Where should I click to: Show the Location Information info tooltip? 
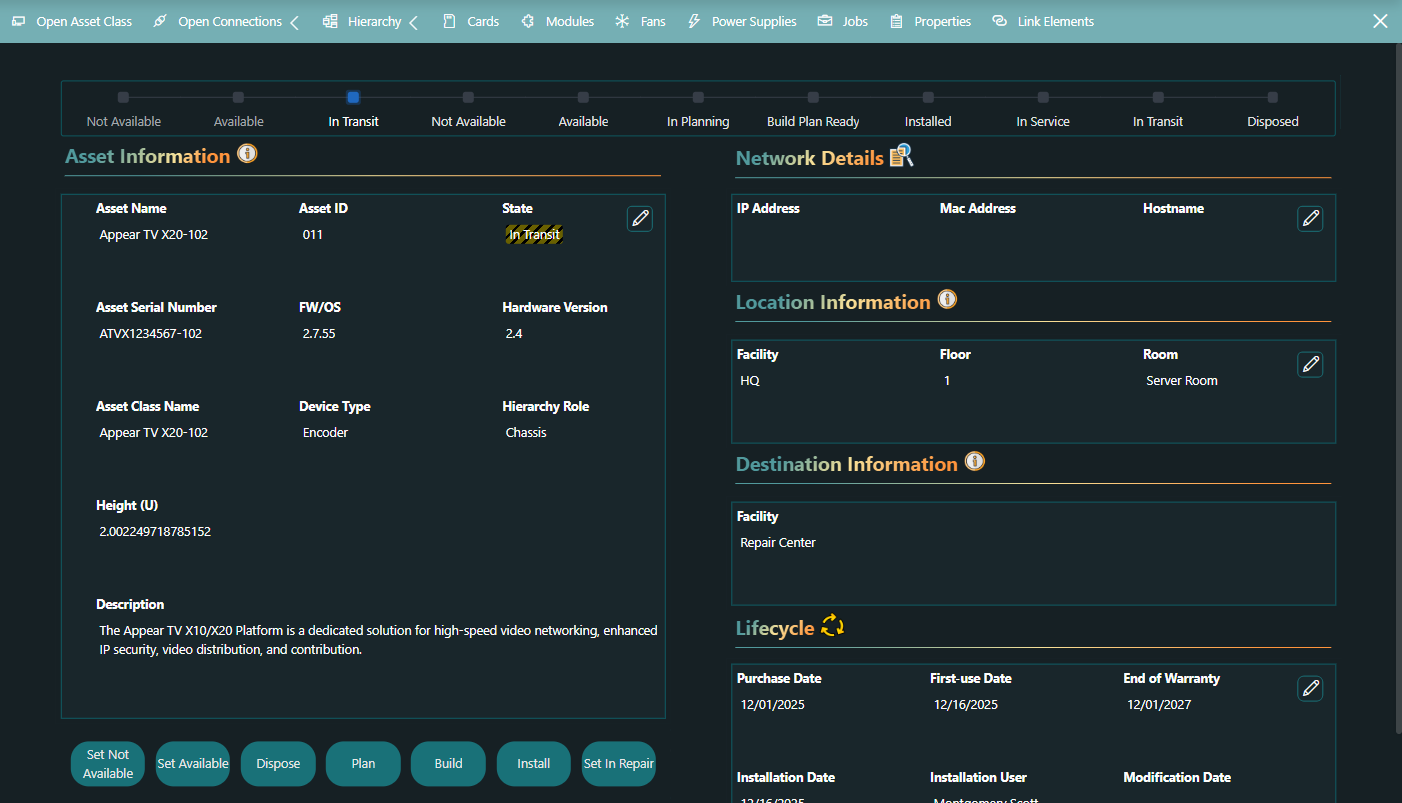(947, 299)
